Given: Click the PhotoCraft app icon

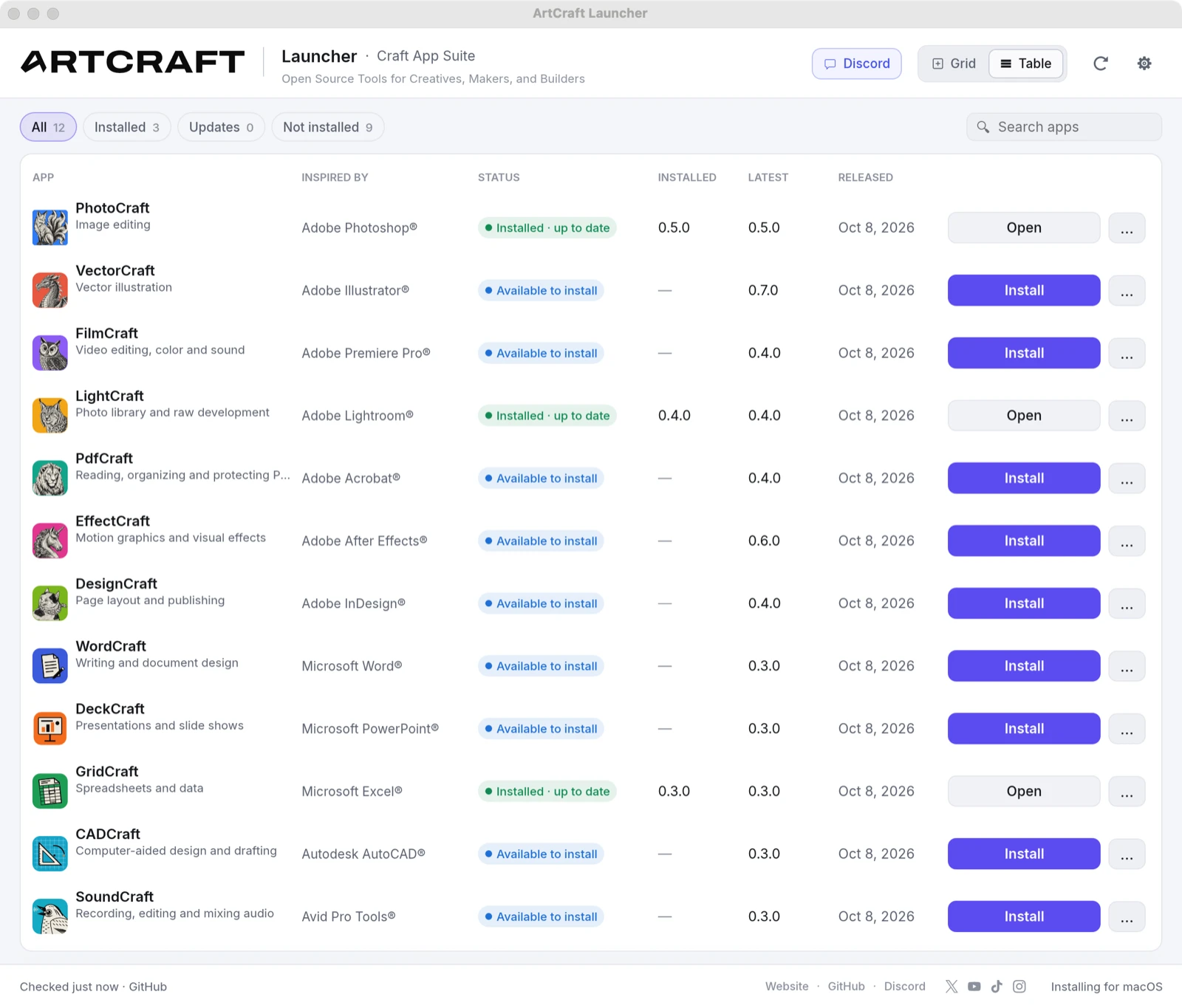Looking at the screenshot, I should pyautogui.click(x=50, y=227).
